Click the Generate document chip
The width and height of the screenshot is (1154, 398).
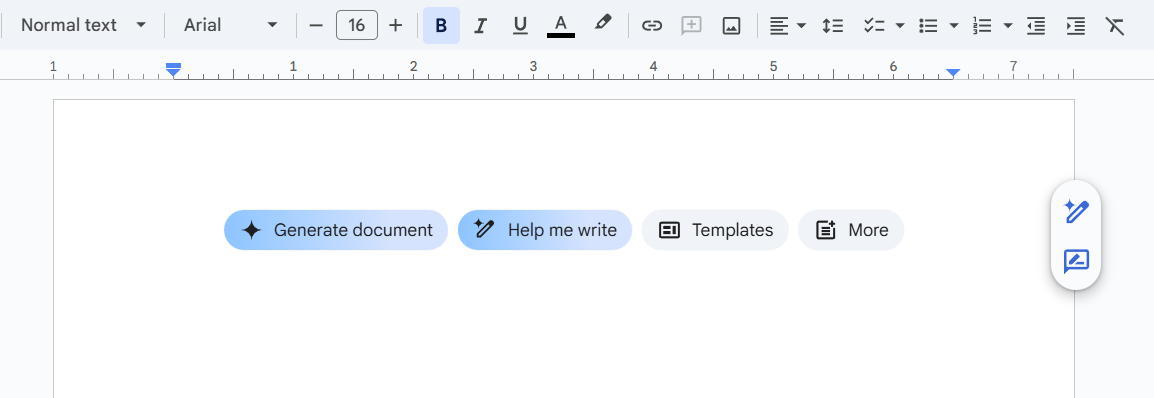[336, 230]
